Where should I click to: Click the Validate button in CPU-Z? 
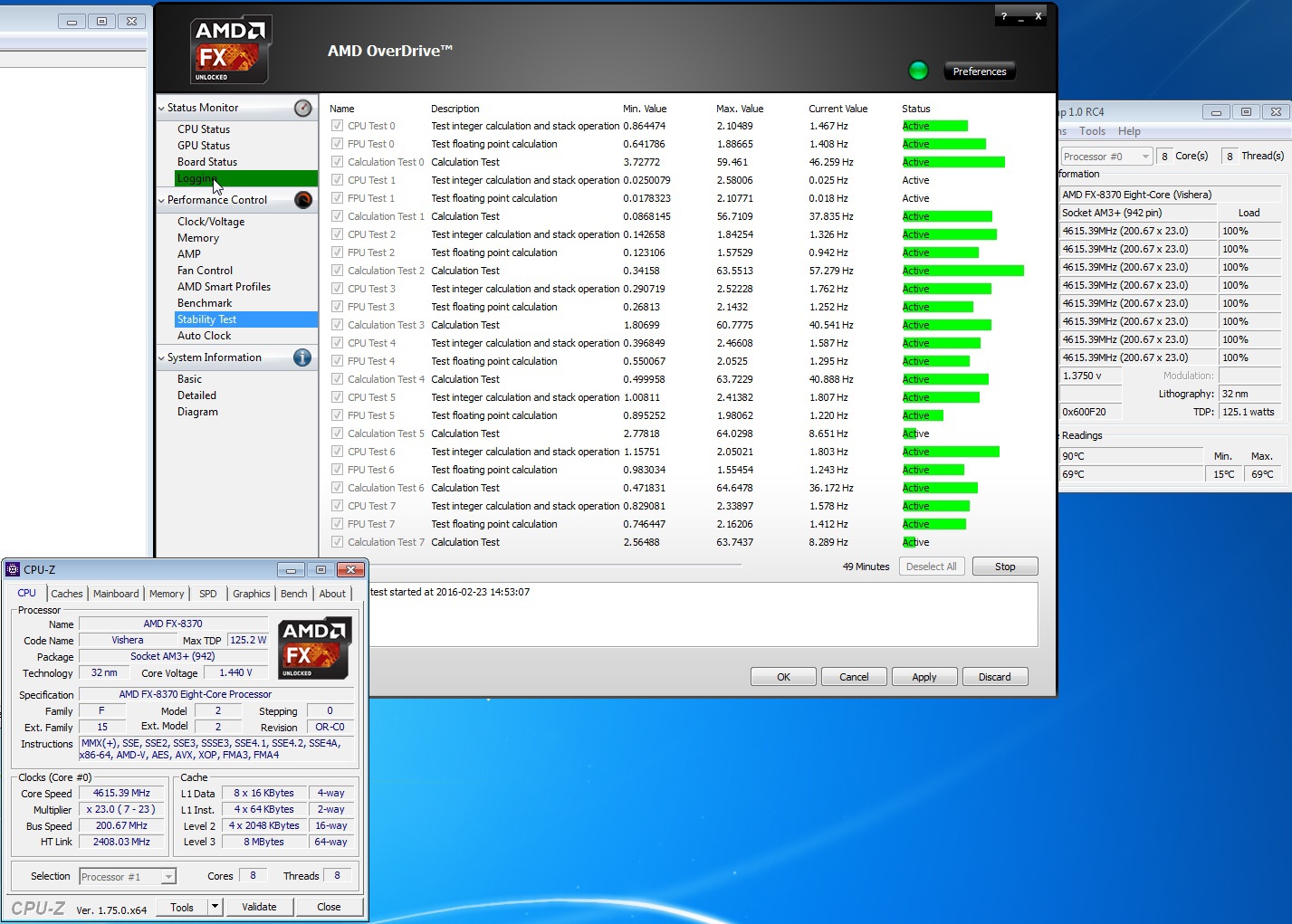pos(259,907)
